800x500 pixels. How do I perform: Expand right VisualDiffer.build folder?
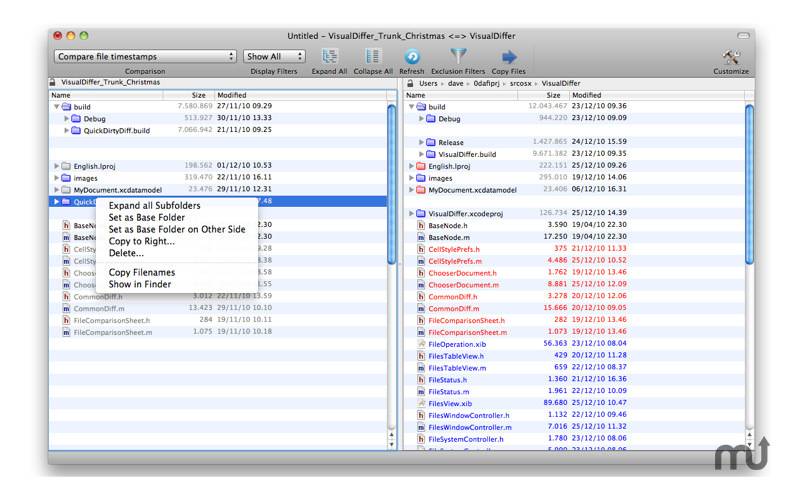[421, 154]
